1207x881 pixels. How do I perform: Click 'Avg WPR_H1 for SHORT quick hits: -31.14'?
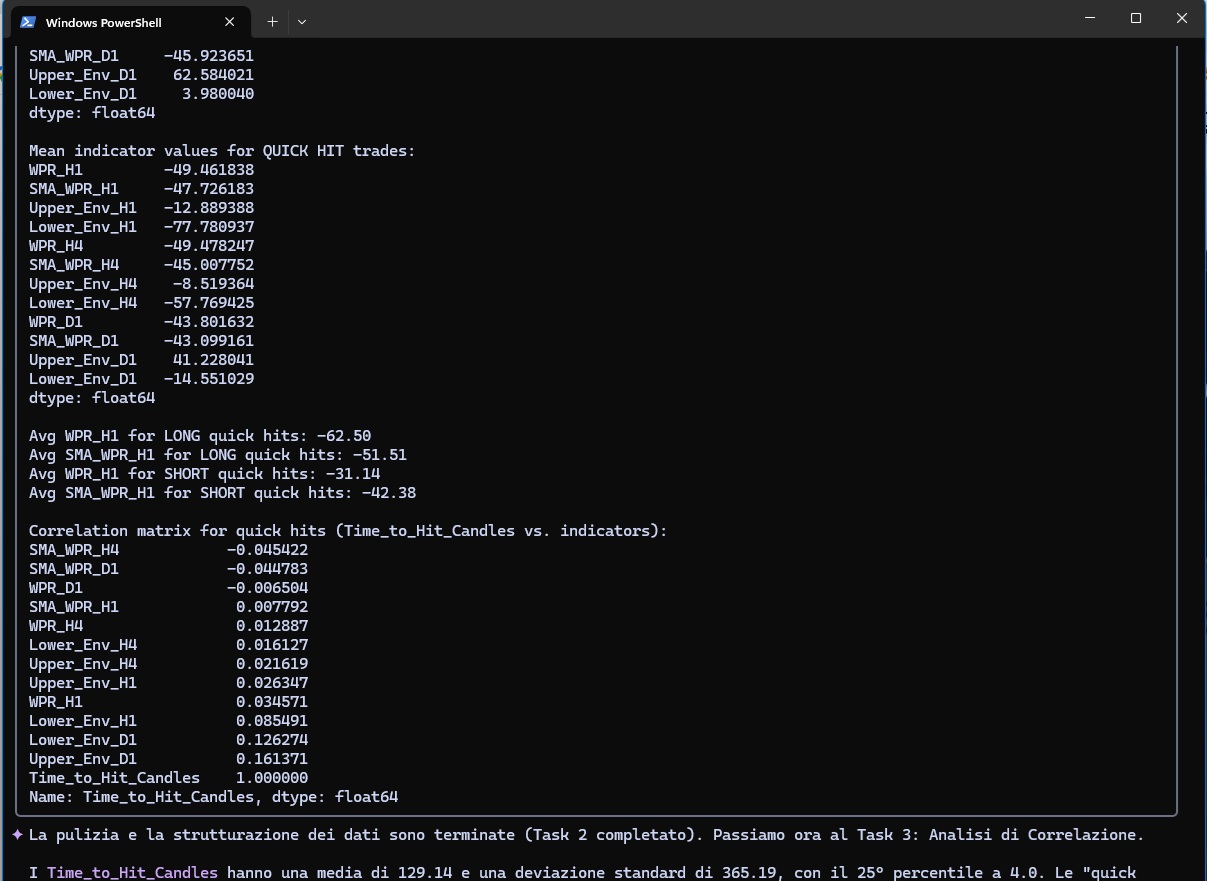click(x=205, y=474)
